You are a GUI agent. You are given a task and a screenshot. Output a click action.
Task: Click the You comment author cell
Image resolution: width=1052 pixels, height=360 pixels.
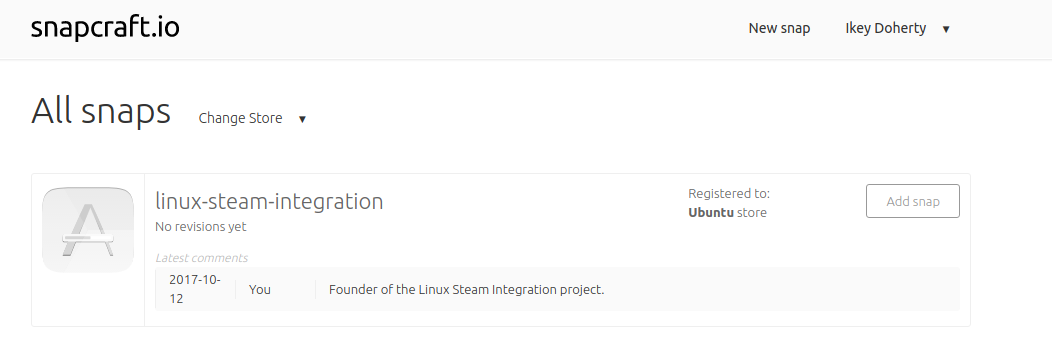pyautogui.click(x=260, y=290)
